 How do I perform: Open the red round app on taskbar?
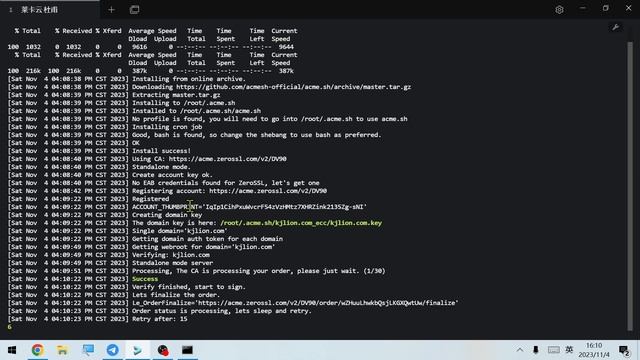click(163, 350)
